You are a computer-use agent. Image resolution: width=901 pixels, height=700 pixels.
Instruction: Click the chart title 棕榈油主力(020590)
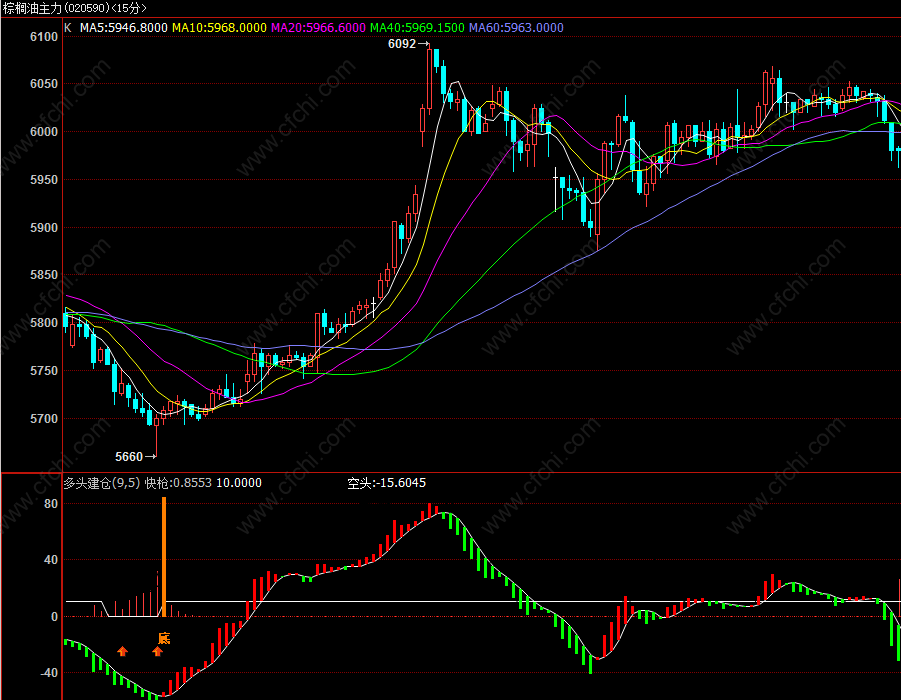[x=56, y=8]
